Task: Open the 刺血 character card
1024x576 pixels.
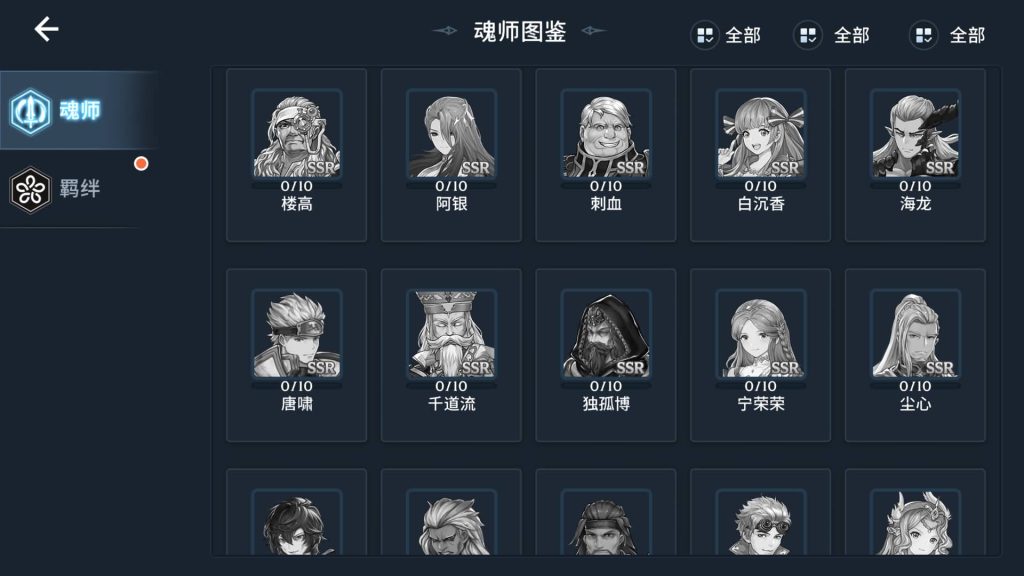Action: pos(606,155)
